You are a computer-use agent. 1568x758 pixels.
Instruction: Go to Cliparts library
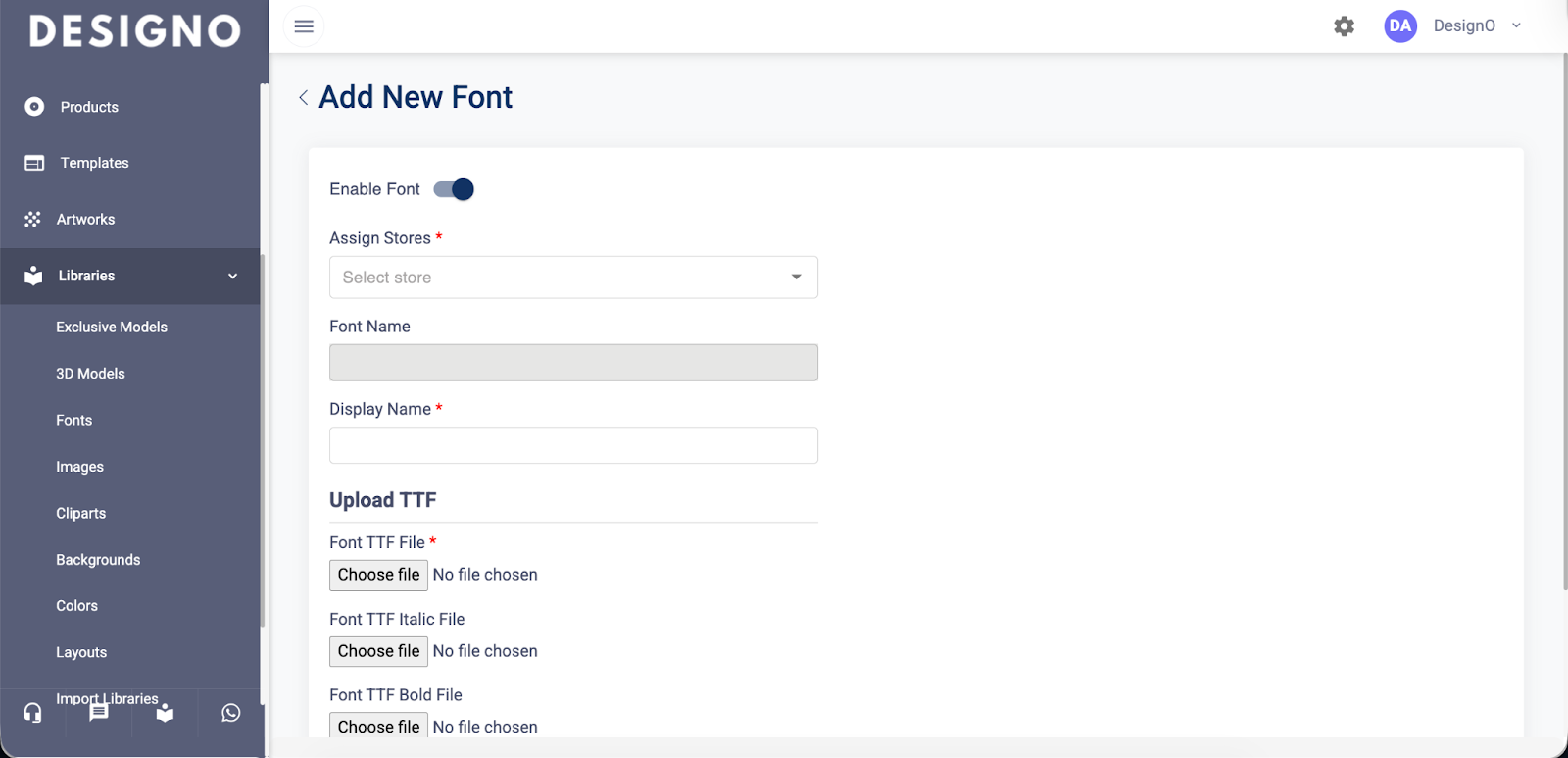(81, 513)
